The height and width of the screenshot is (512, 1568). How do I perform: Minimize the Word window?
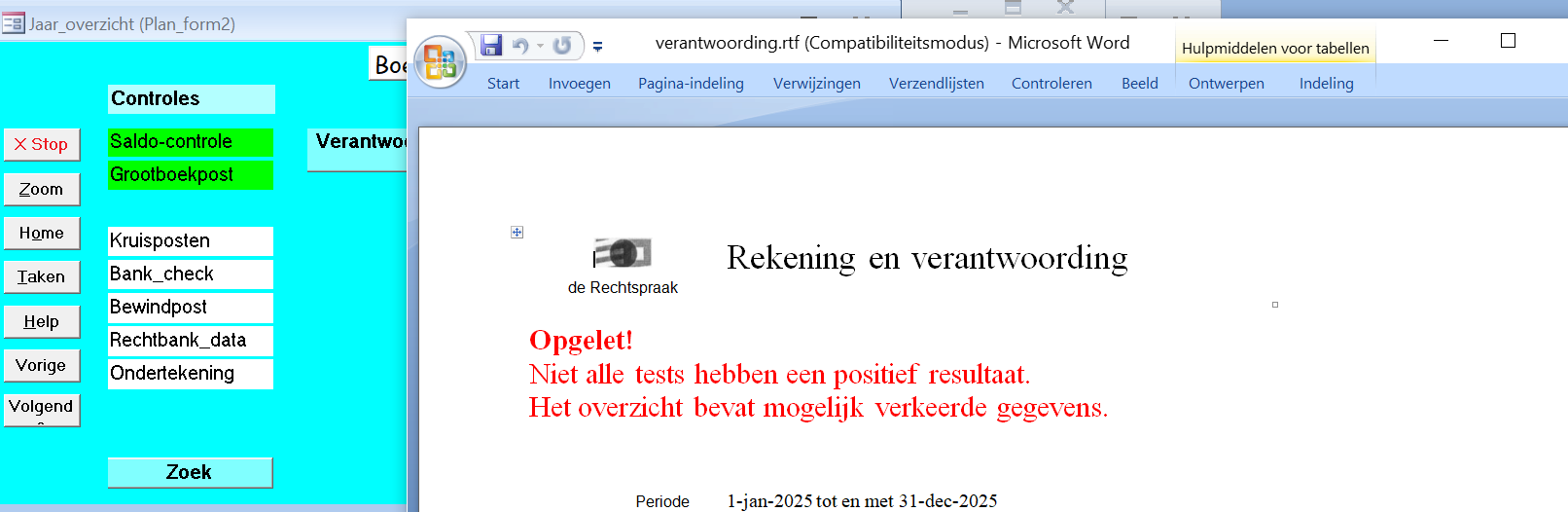pyautogui.click(x=1442, y=41)
